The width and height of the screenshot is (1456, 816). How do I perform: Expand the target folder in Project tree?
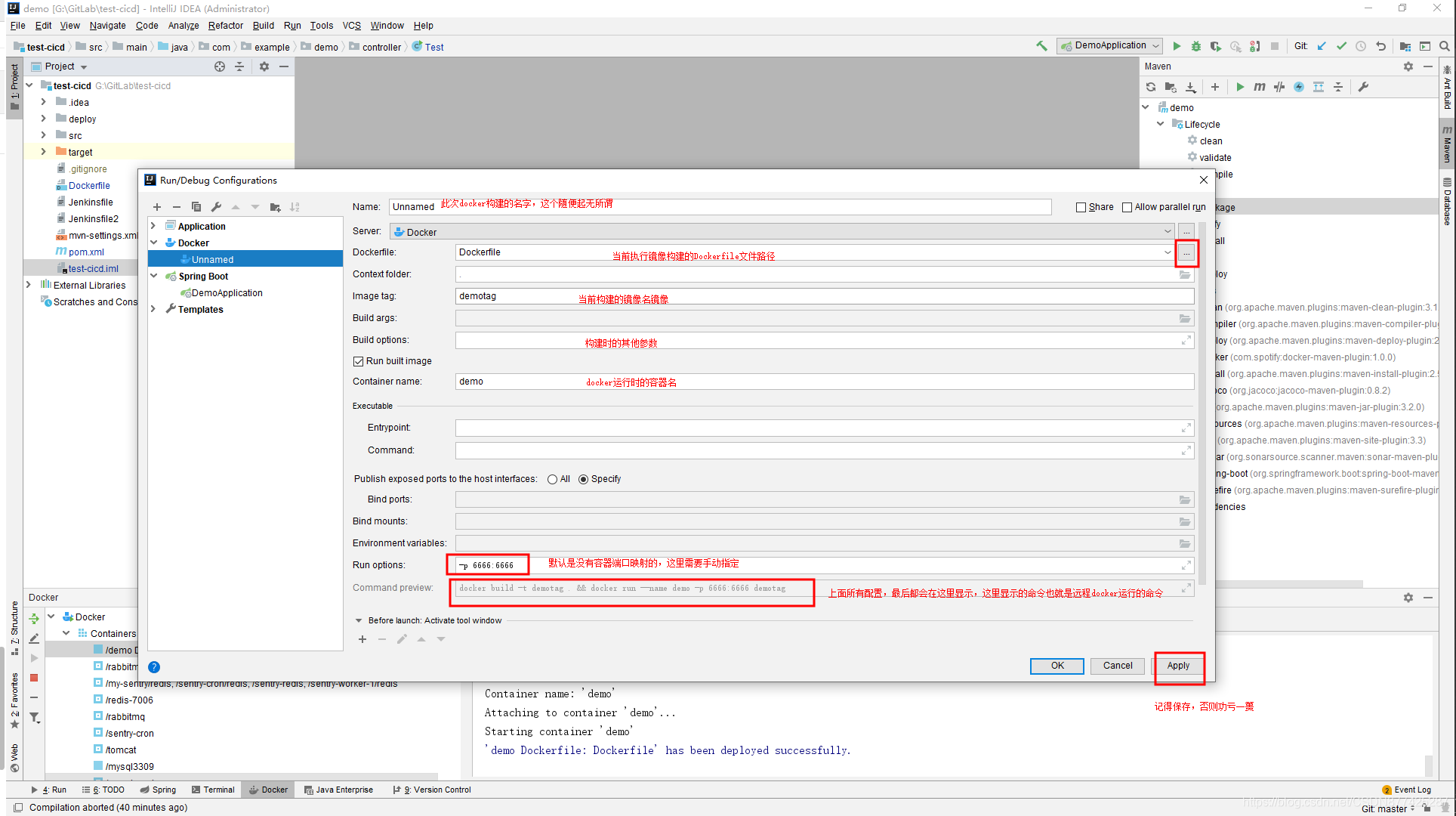[43, 152]
